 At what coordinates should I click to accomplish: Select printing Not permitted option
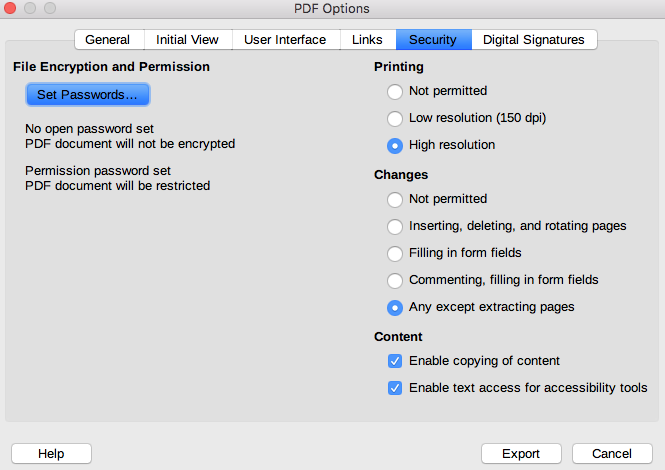click(395, 91)
